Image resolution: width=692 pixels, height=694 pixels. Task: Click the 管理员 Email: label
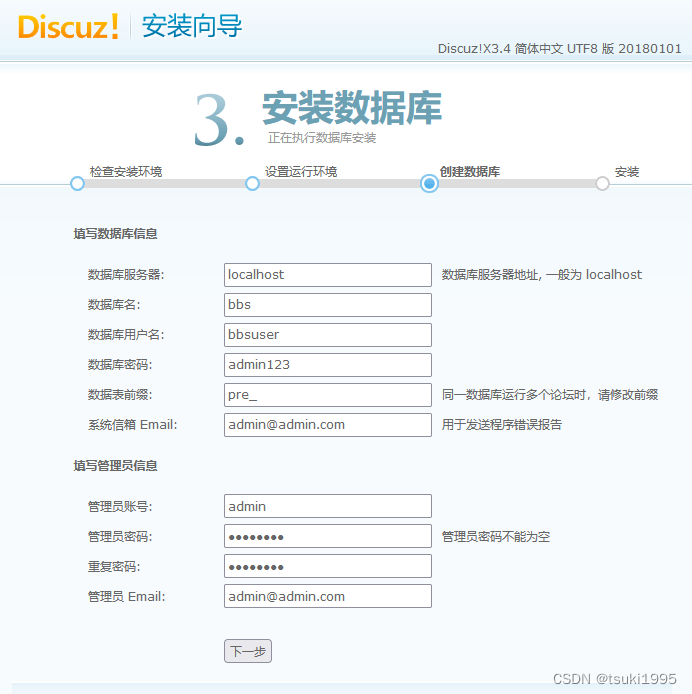pos(126,597)
